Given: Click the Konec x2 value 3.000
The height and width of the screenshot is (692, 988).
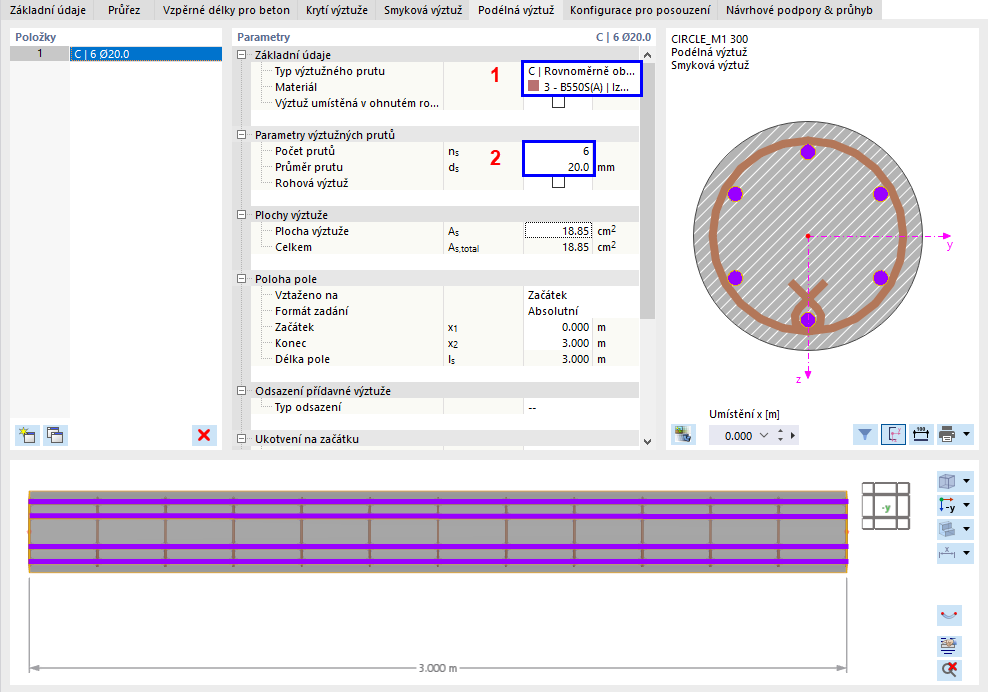Looking at the screenshot, I should (x=558, y=343).
